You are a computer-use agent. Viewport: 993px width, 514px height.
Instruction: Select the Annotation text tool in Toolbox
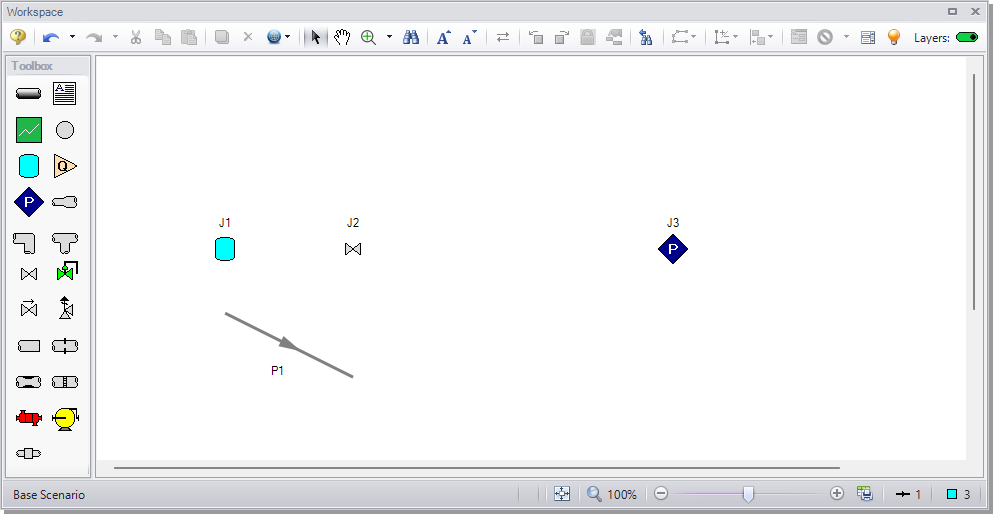click(x=65, y=94)
